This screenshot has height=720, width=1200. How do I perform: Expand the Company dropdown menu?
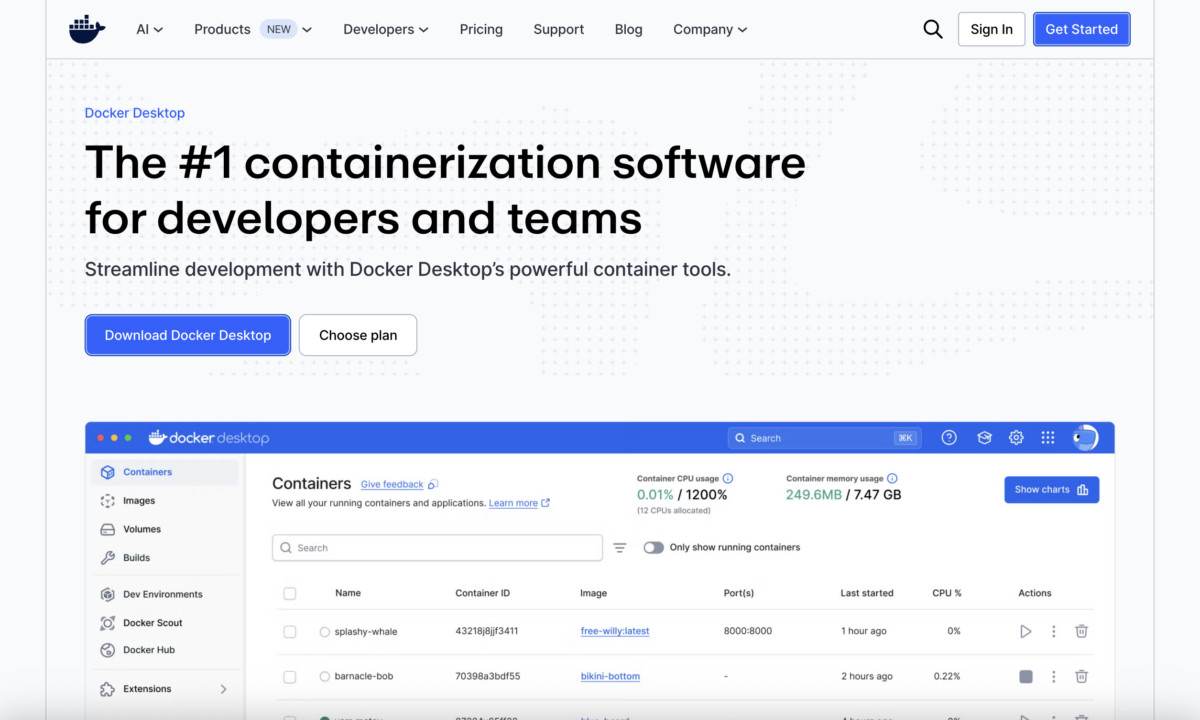(x=710, y=29)
